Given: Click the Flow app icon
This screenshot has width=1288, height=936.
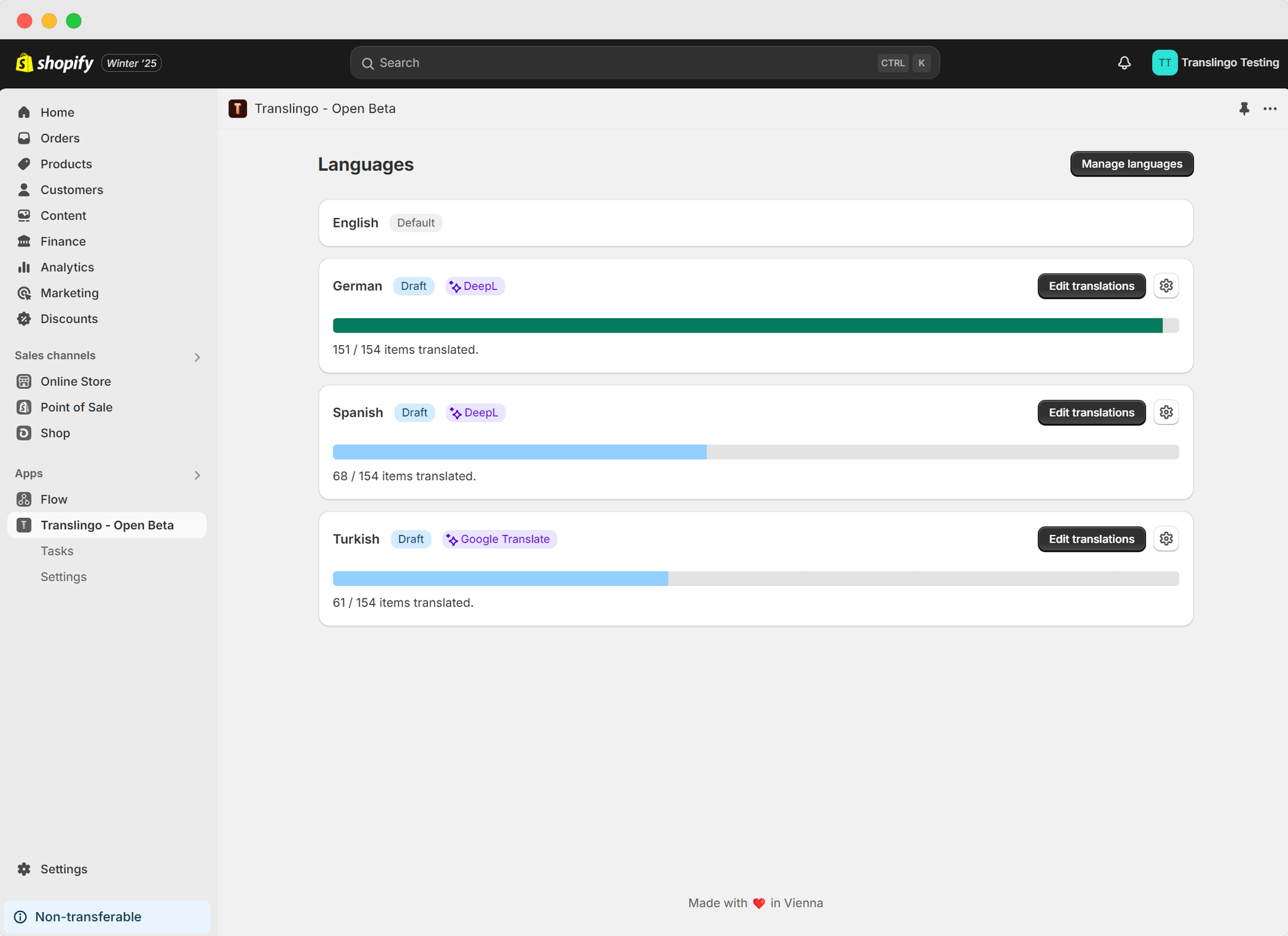Looking at the screenshot, I should [24, 499].
